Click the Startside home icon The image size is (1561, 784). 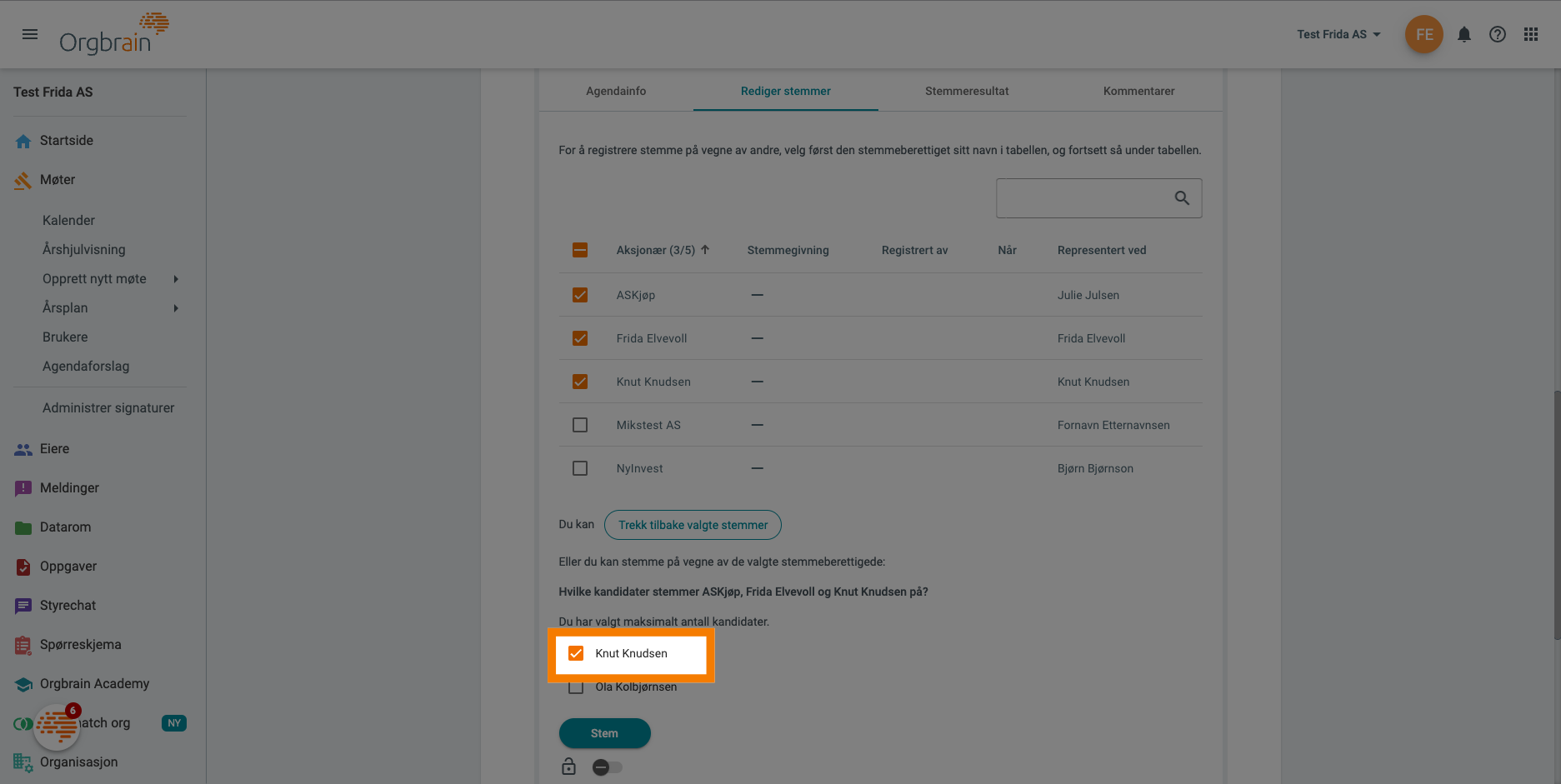click(x=23, y=141)
